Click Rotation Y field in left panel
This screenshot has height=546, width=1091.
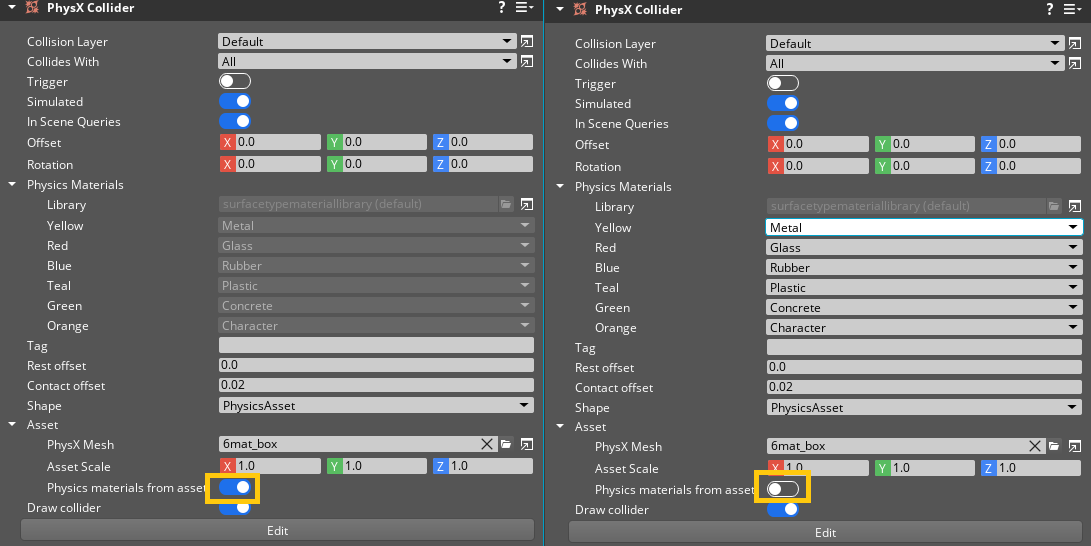click(377, 164)
